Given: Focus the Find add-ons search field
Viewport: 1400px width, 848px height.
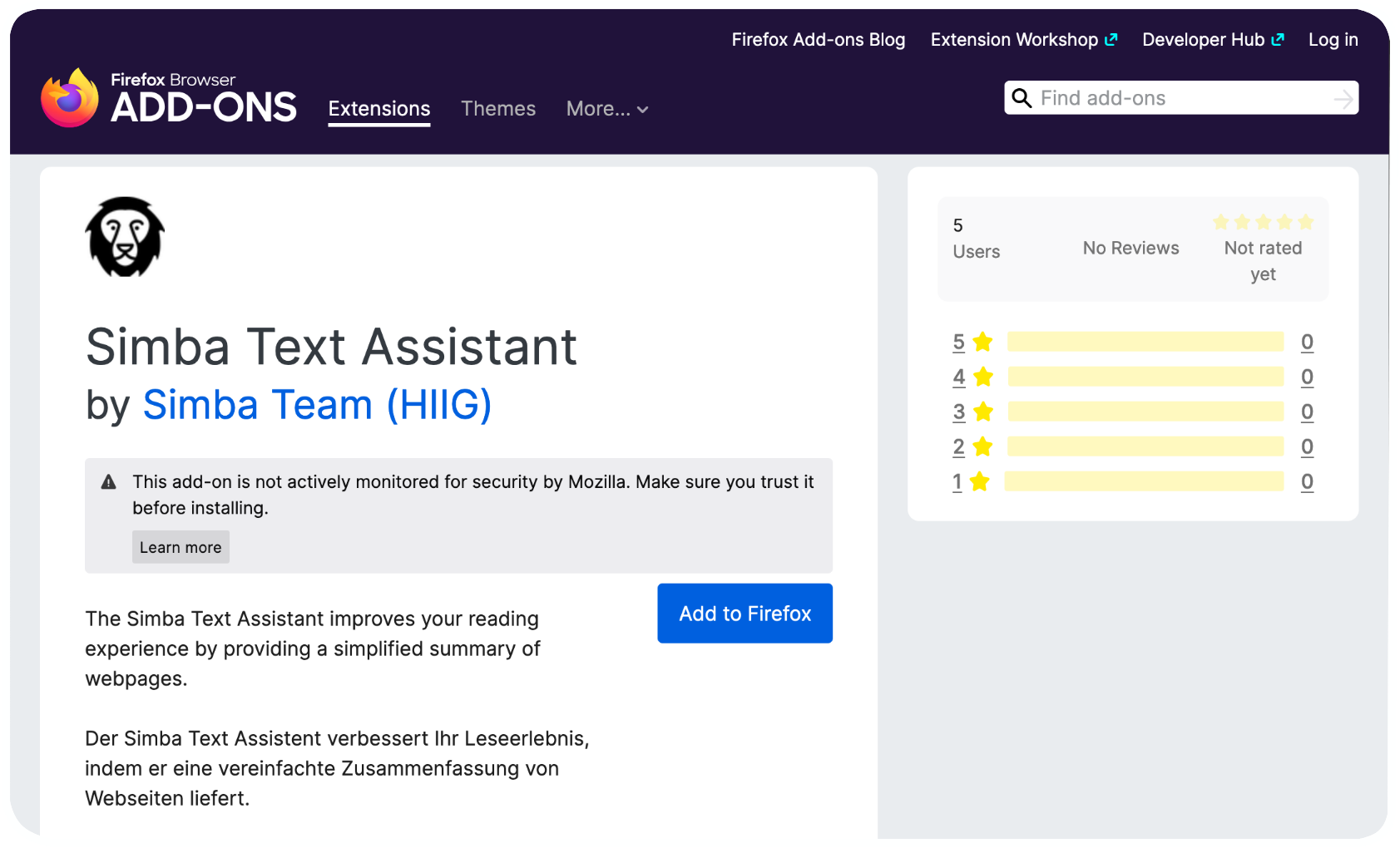Looking at the screenshot, I should [1181, 98].
